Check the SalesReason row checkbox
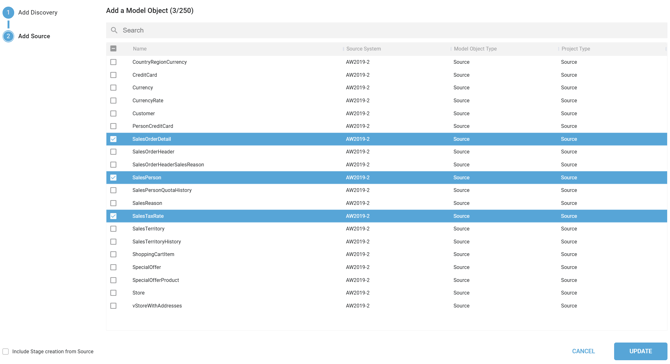Screen dimensions: 670x364 (113, 203)
